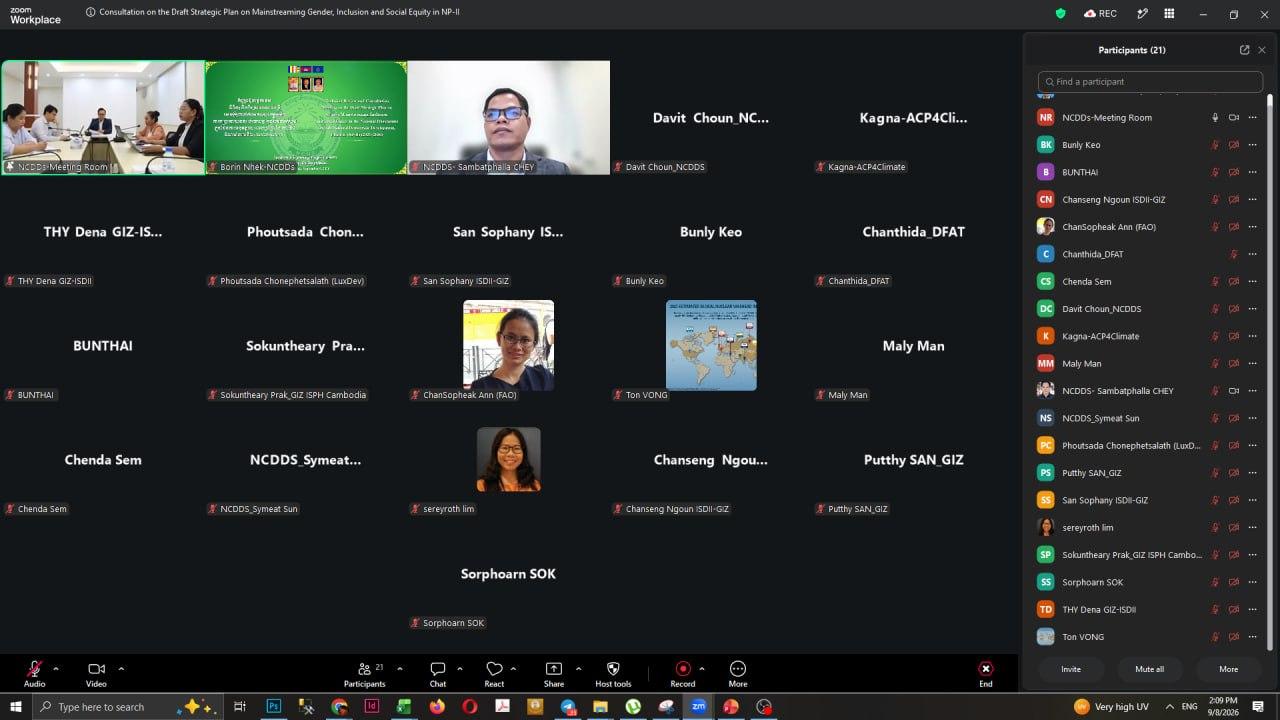Image resolution: width=1280 pixels, height=720 pixels.
Task: Open Task View on the taskbar
Action: coord(240,706)
